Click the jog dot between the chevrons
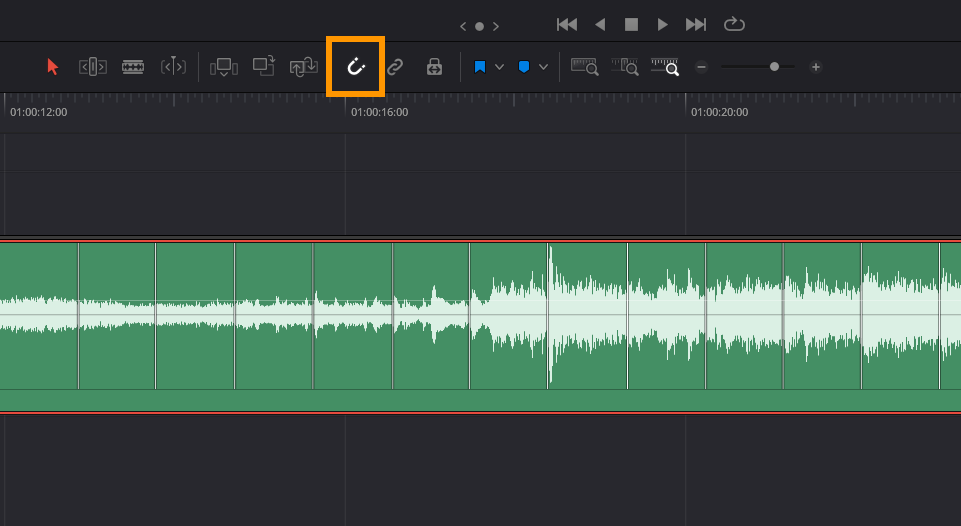Screen dimensions: 961x526 479,26
